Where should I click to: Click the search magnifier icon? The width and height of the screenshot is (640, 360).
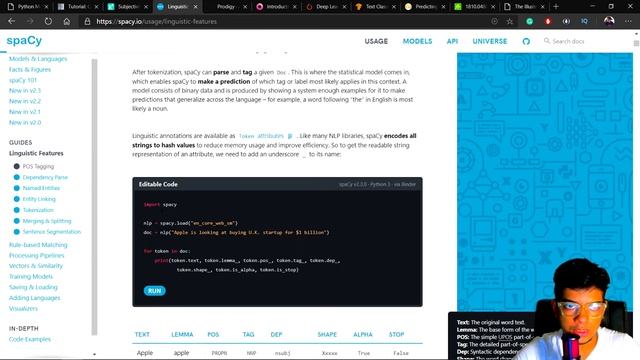click(x=547, y=41)
